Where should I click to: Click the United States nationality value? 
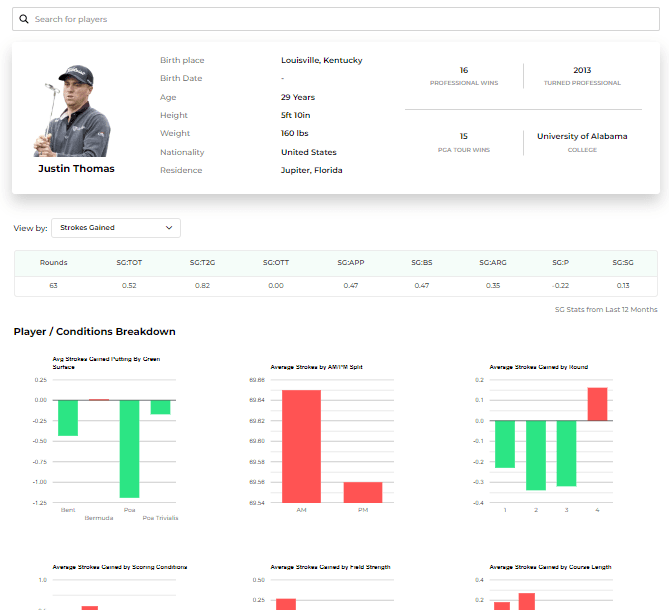pos(308,152)
